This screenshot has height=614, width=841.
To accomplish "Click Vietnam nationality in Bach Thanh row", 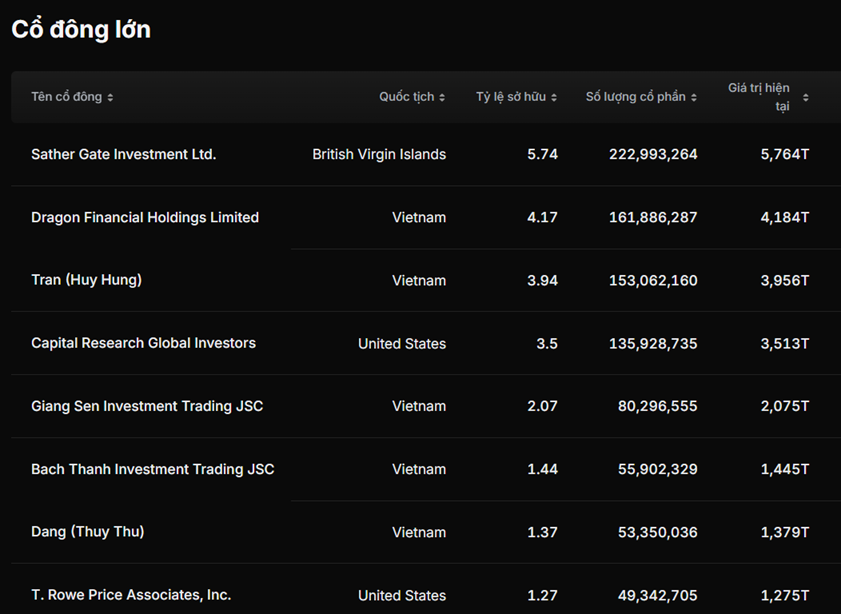I will tap(419, 469).
